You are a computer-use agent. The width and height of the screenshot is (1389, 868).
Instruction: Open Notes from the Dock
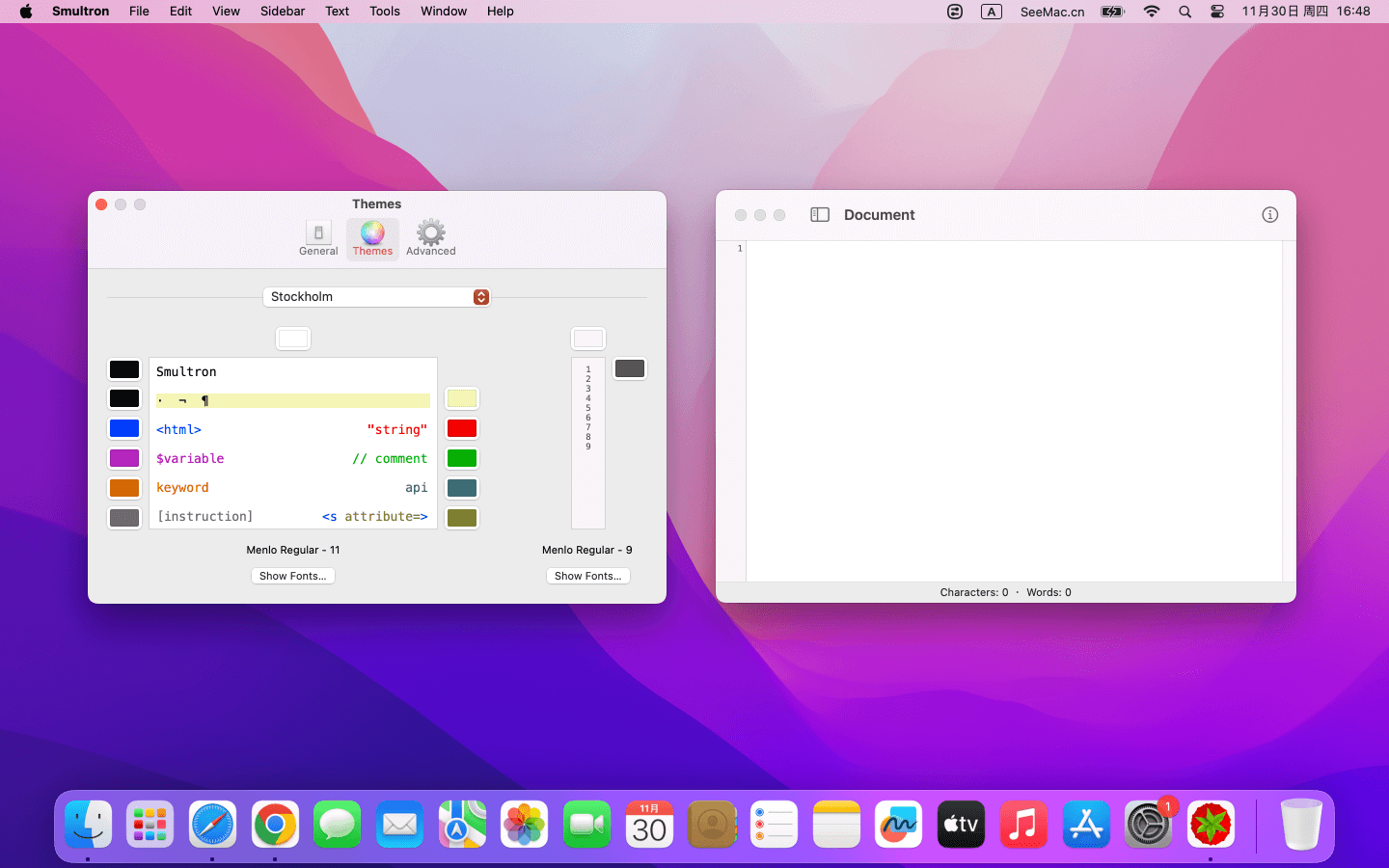click(836, 825)
